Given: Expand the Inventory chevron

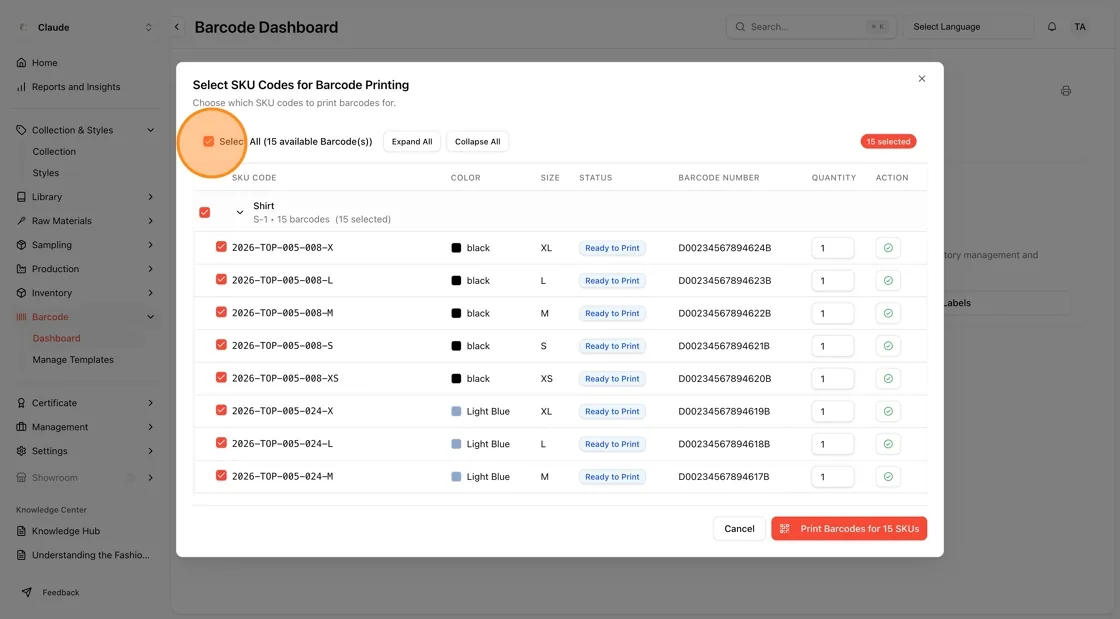Looking at the screenshot, I should (151, 293).
